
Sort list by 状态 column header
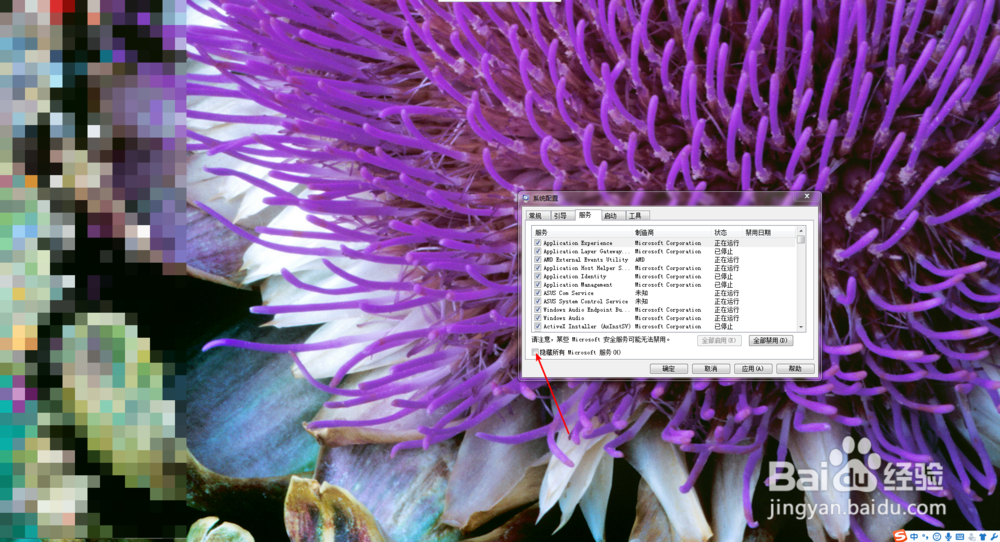coord(727,233)
